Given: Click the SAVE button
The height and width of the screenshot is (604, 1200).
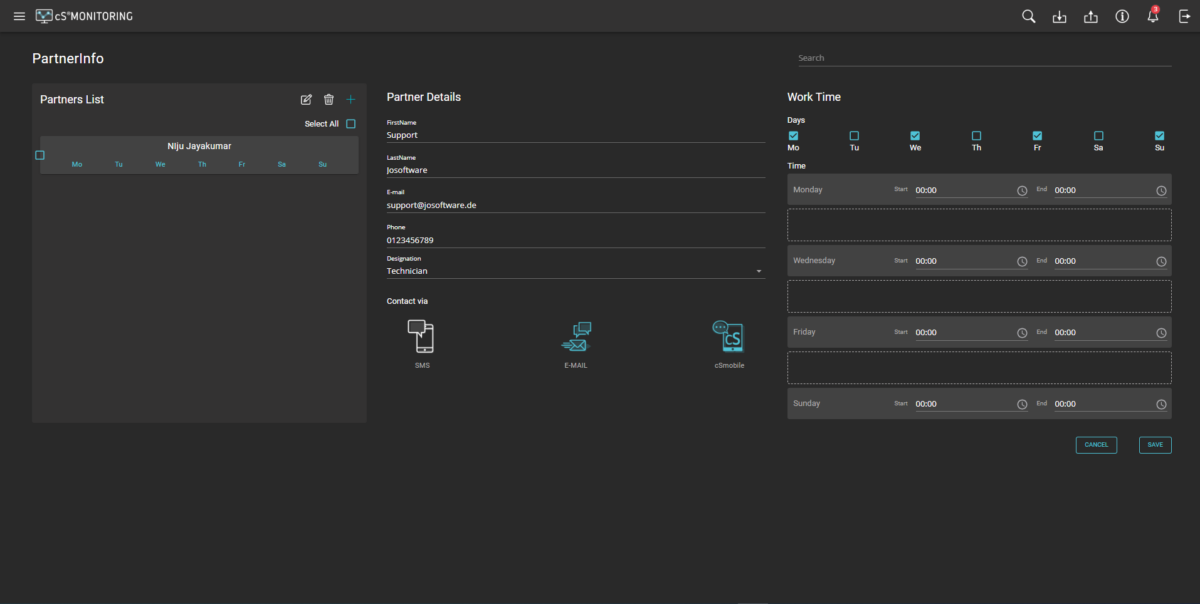Looking at the screenshot, I should click(x=1155, y=445).
